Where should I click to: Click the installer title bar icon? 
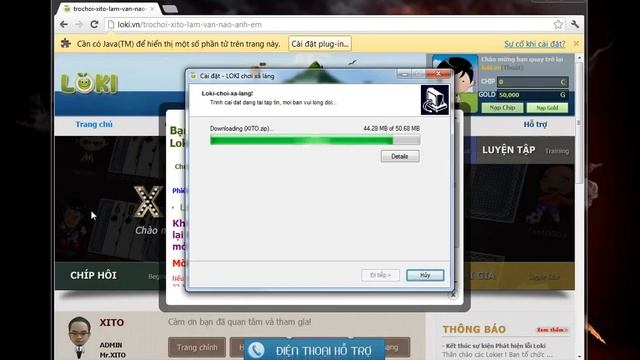193,76
